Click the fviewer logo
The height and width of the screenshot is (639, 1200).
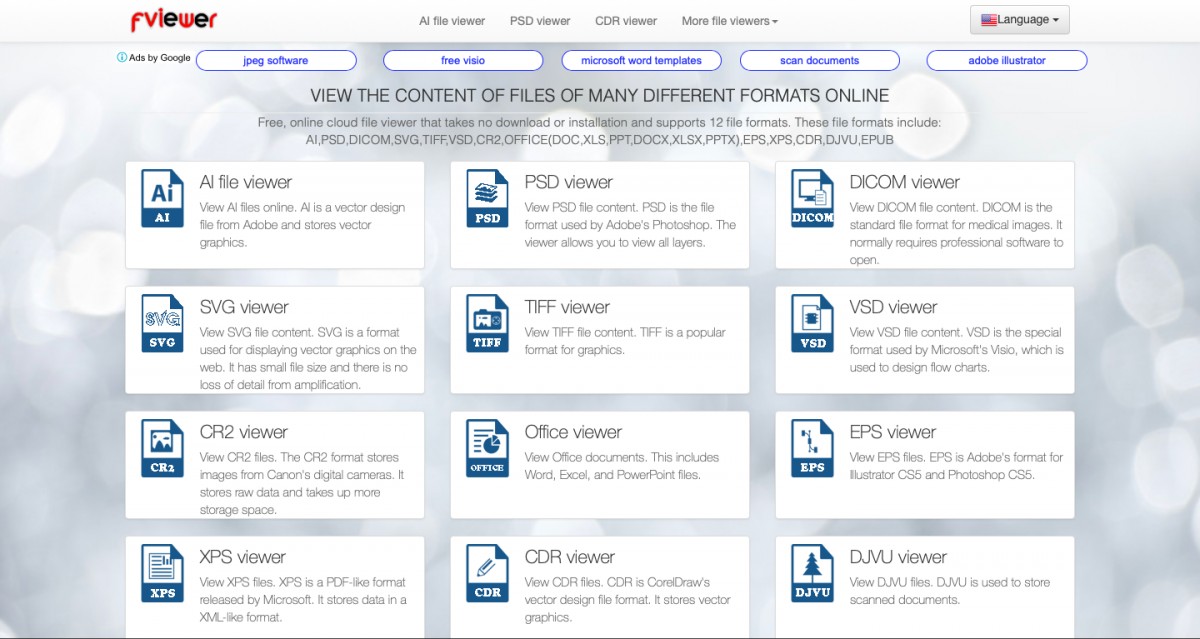point(173,19)
